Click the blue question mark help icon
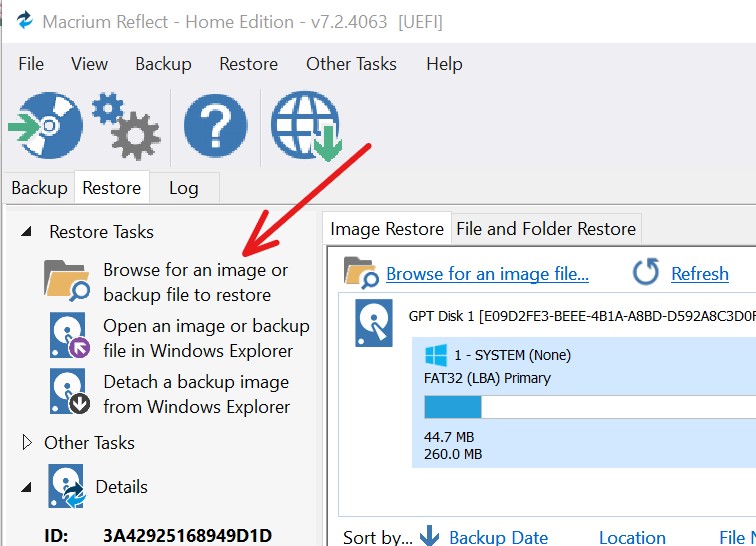The height and width of the screenshot is (546, 756). pyautogui.click(x=216, y=126)
